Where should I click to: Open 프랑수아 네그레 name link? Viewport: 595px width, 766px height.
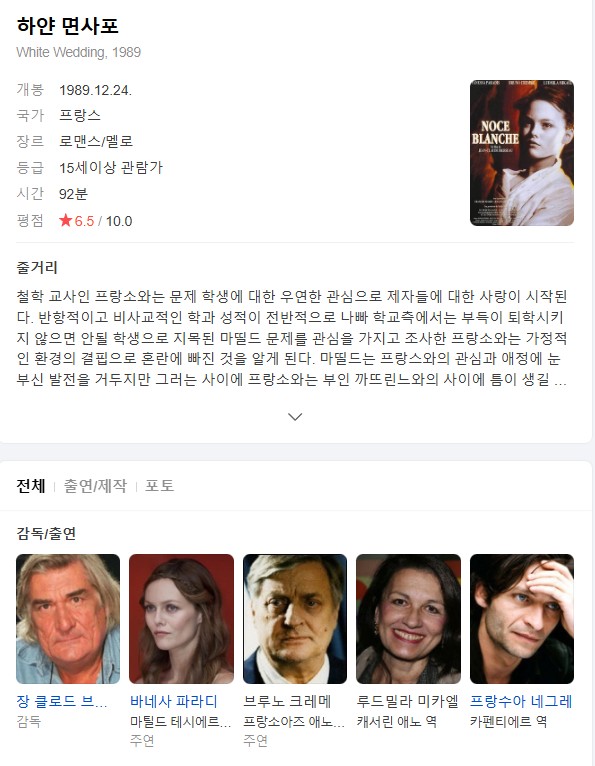pos(521,702)
